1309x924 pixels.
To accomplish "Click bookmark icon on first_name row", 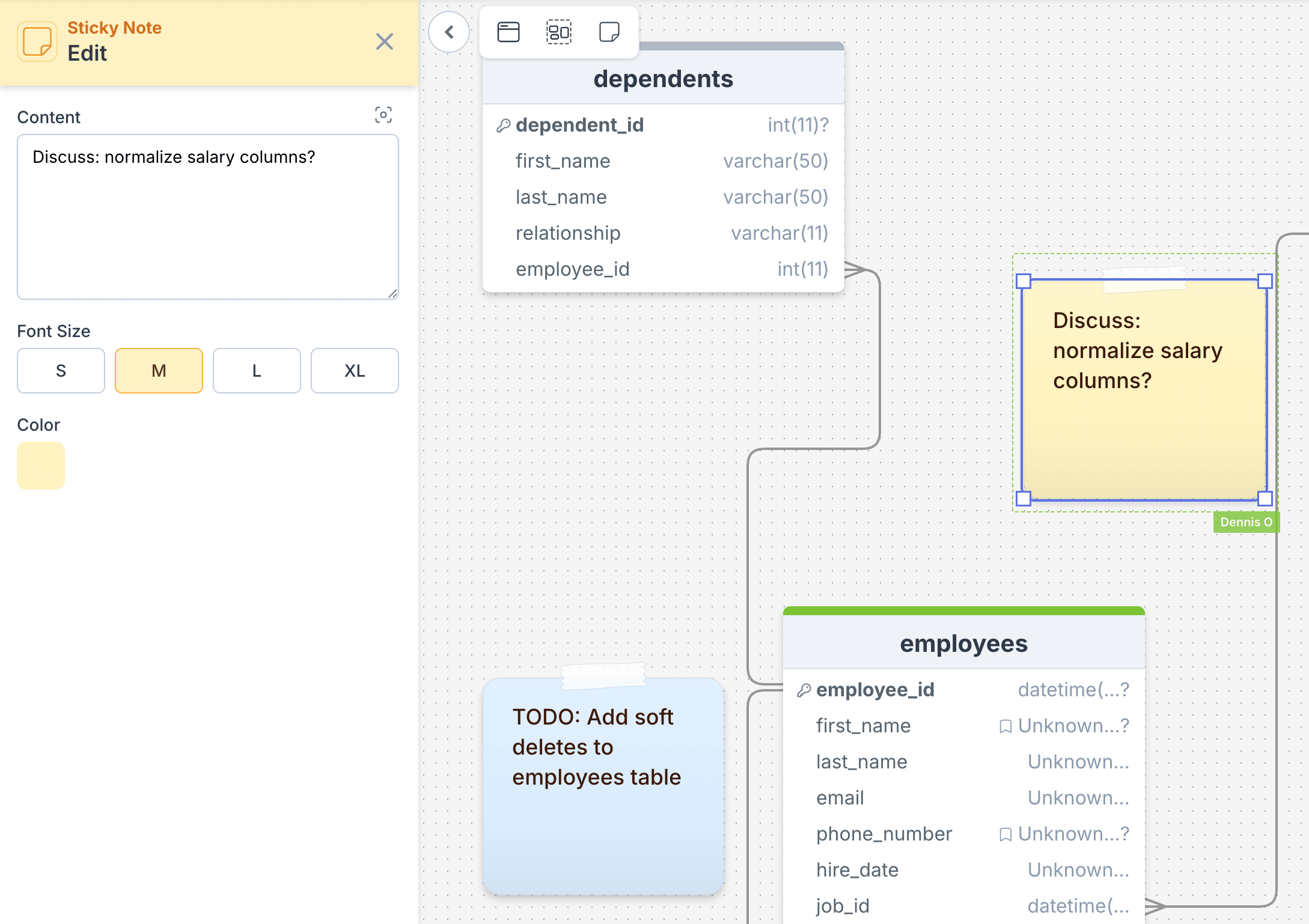I will click(x=1005, y=726).
